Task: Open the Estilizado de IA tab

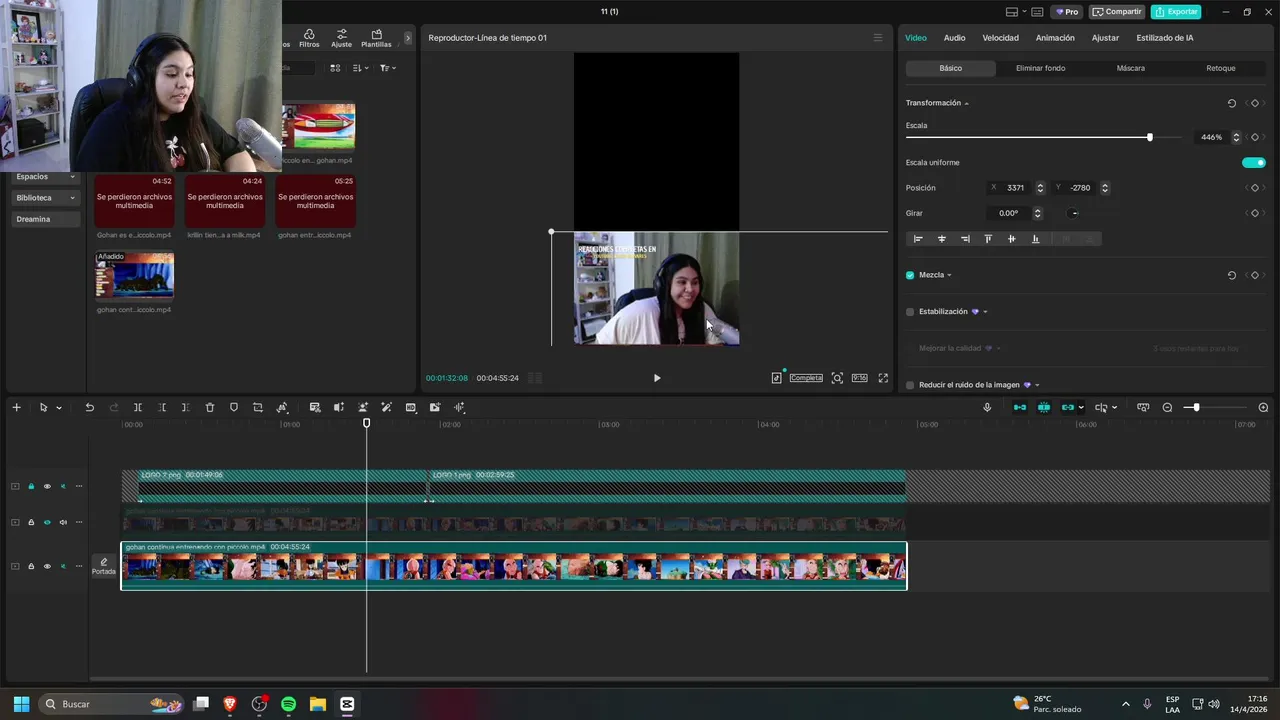Action: (1165, 38)
